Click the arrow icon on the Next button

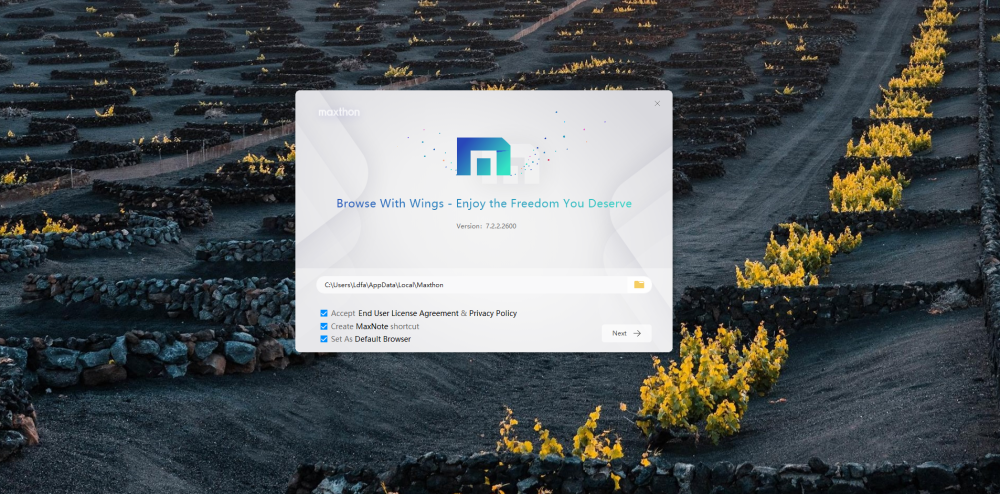click(x=638, y=333)
